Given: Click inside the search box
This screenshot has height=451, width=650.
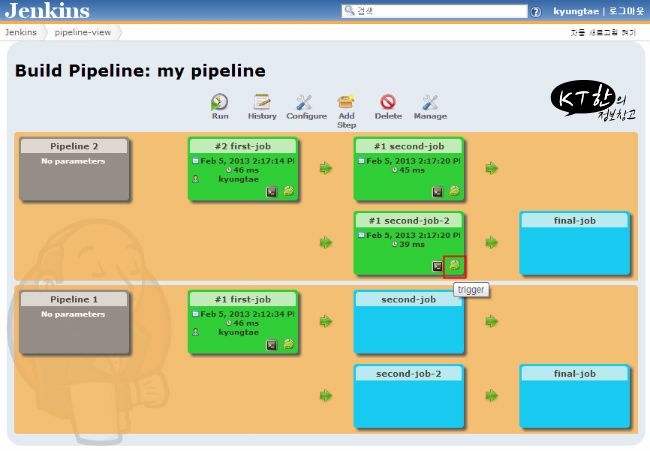Looking at the screenshot, I should [434, 11].
